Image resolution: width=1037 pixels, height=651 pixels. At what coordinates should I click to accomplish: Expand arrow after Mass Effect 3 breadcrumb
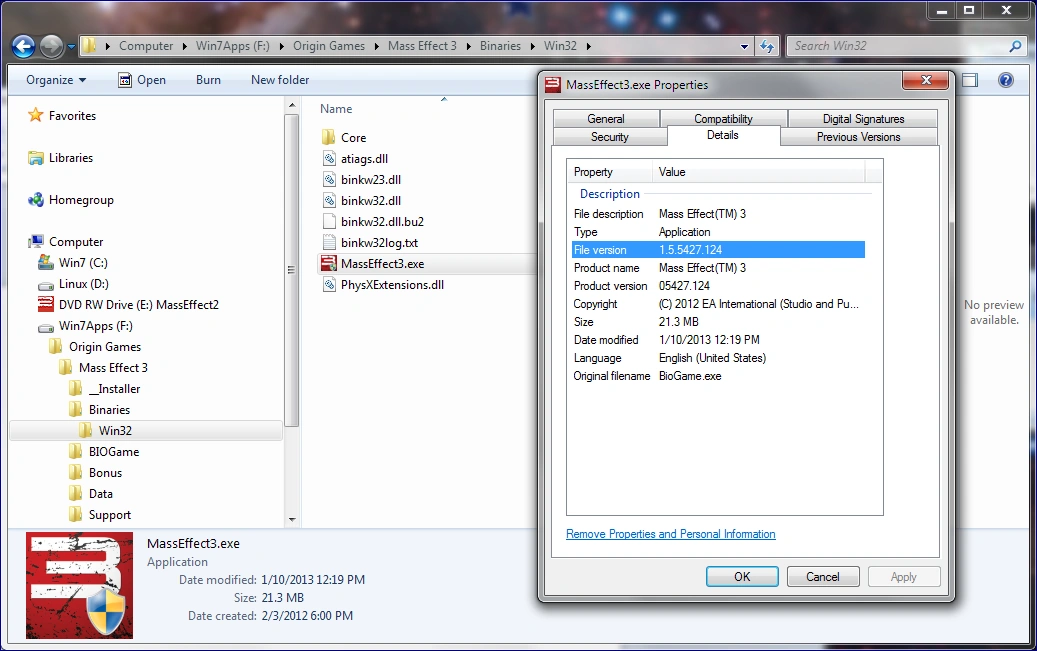click(x=468, y=46)
